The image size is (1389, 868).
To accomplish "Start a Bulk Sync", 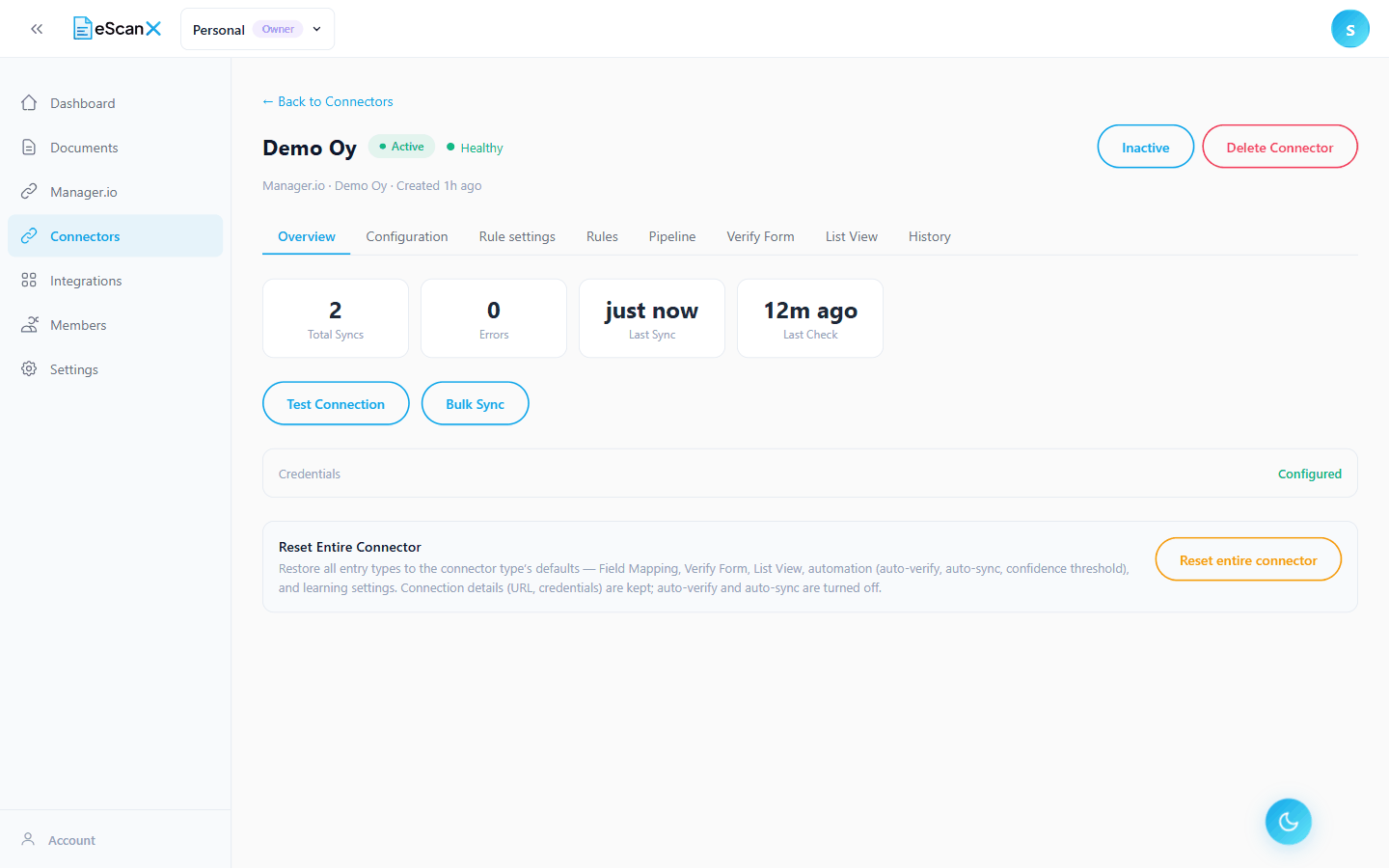I will point(476,403).
